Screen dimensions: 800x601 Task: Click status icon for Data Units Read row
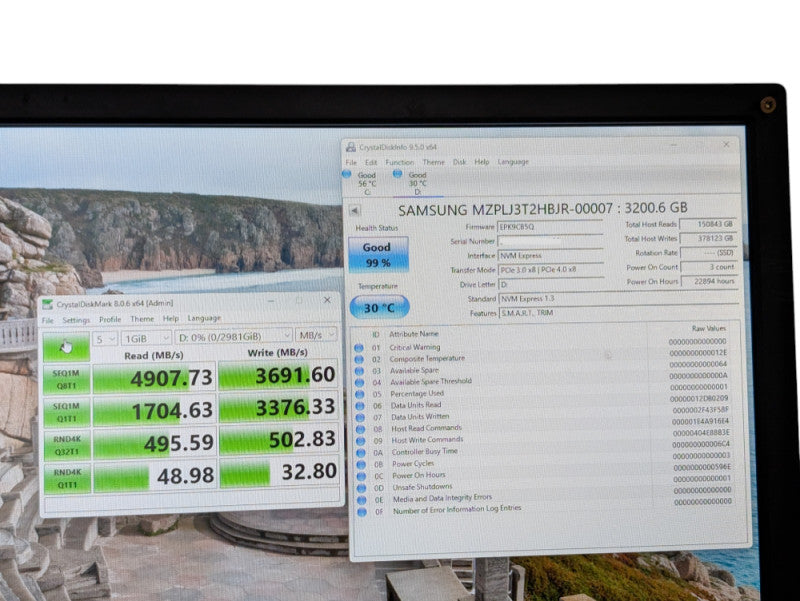360,406
